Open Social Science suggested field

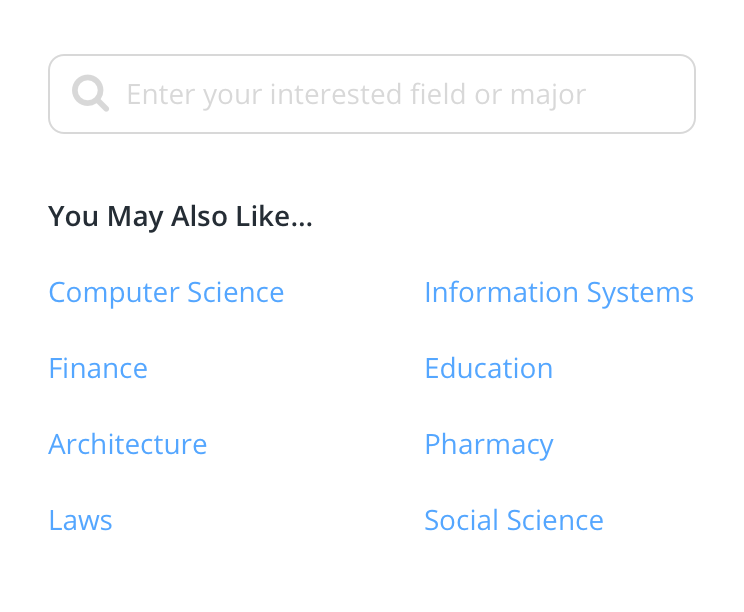(x=514, y=521)
